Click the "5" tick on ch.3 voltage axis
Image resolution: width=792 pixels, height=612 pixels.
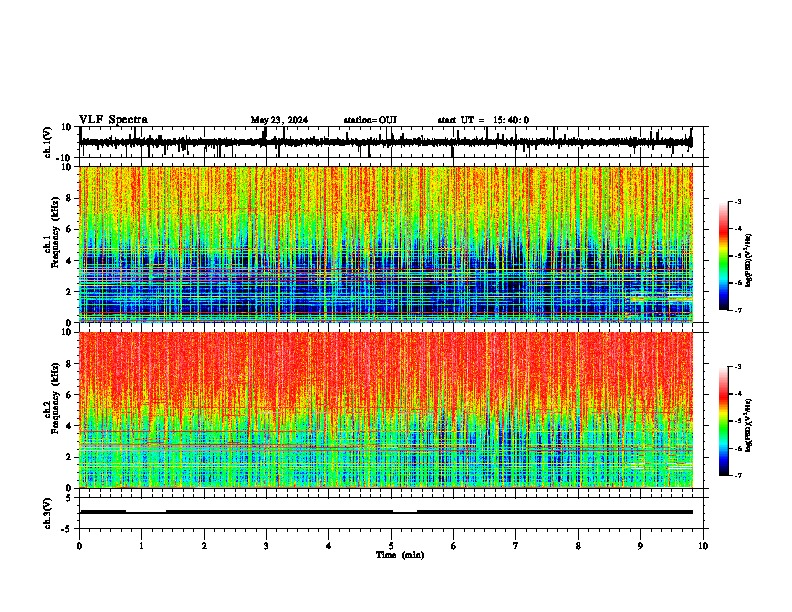pos(69,497)
